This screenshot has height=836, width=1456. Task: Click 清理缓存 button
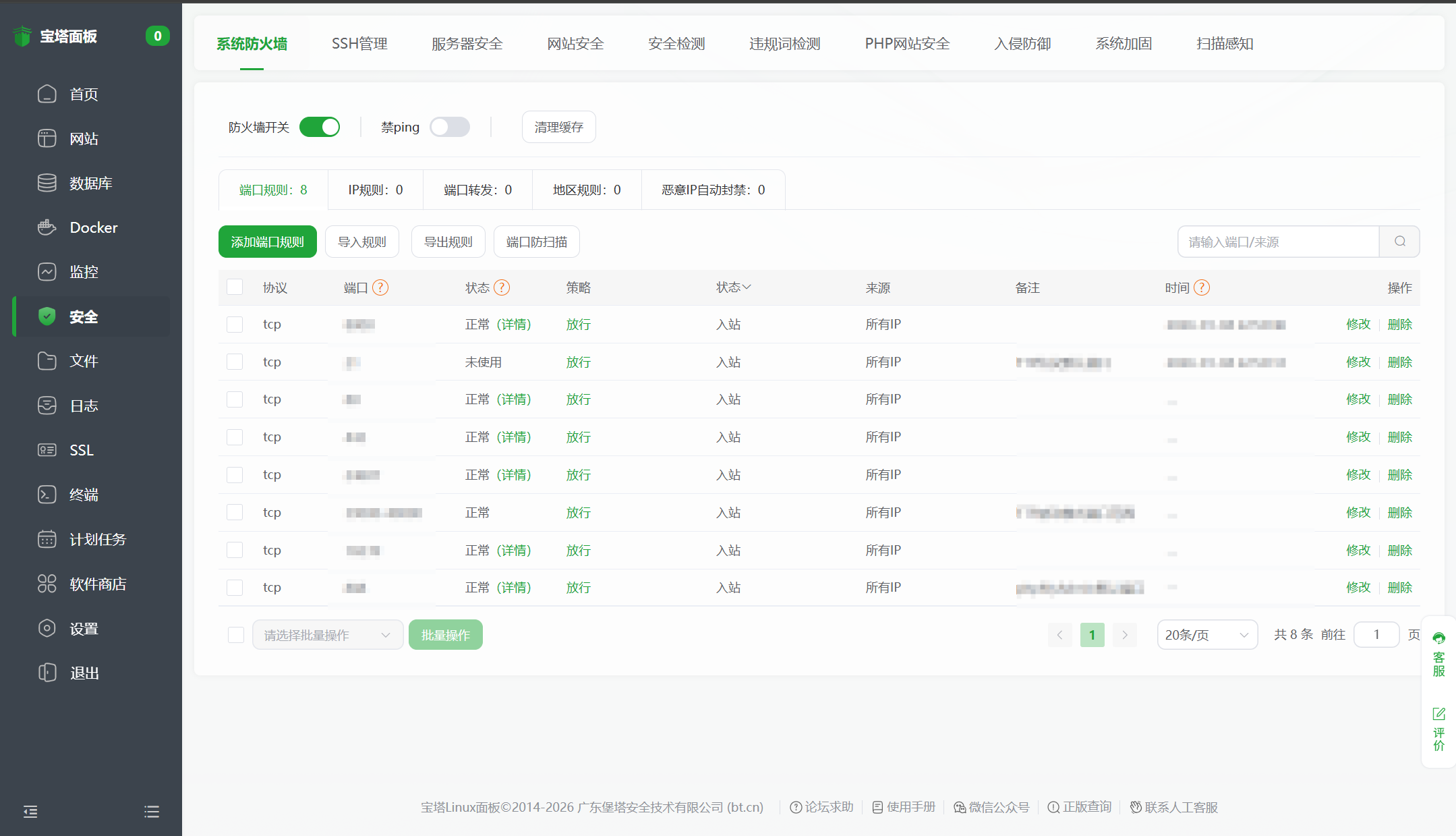[x=558, y=127]
